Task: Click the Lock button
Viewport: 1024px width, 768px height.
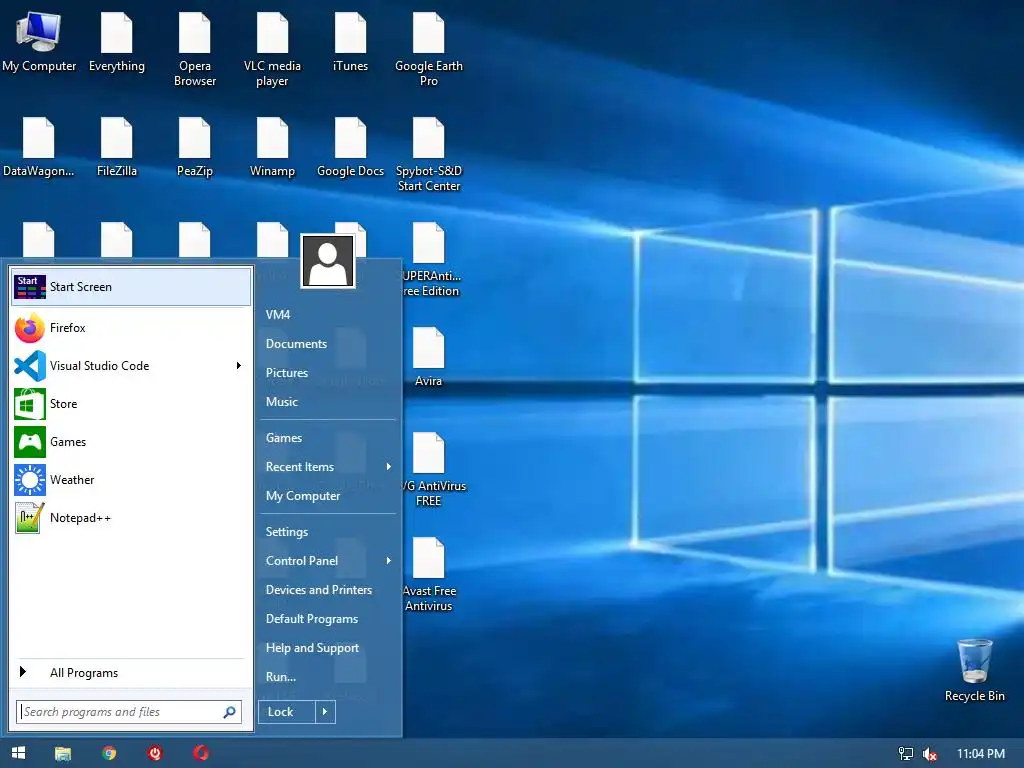Action: 287,712
